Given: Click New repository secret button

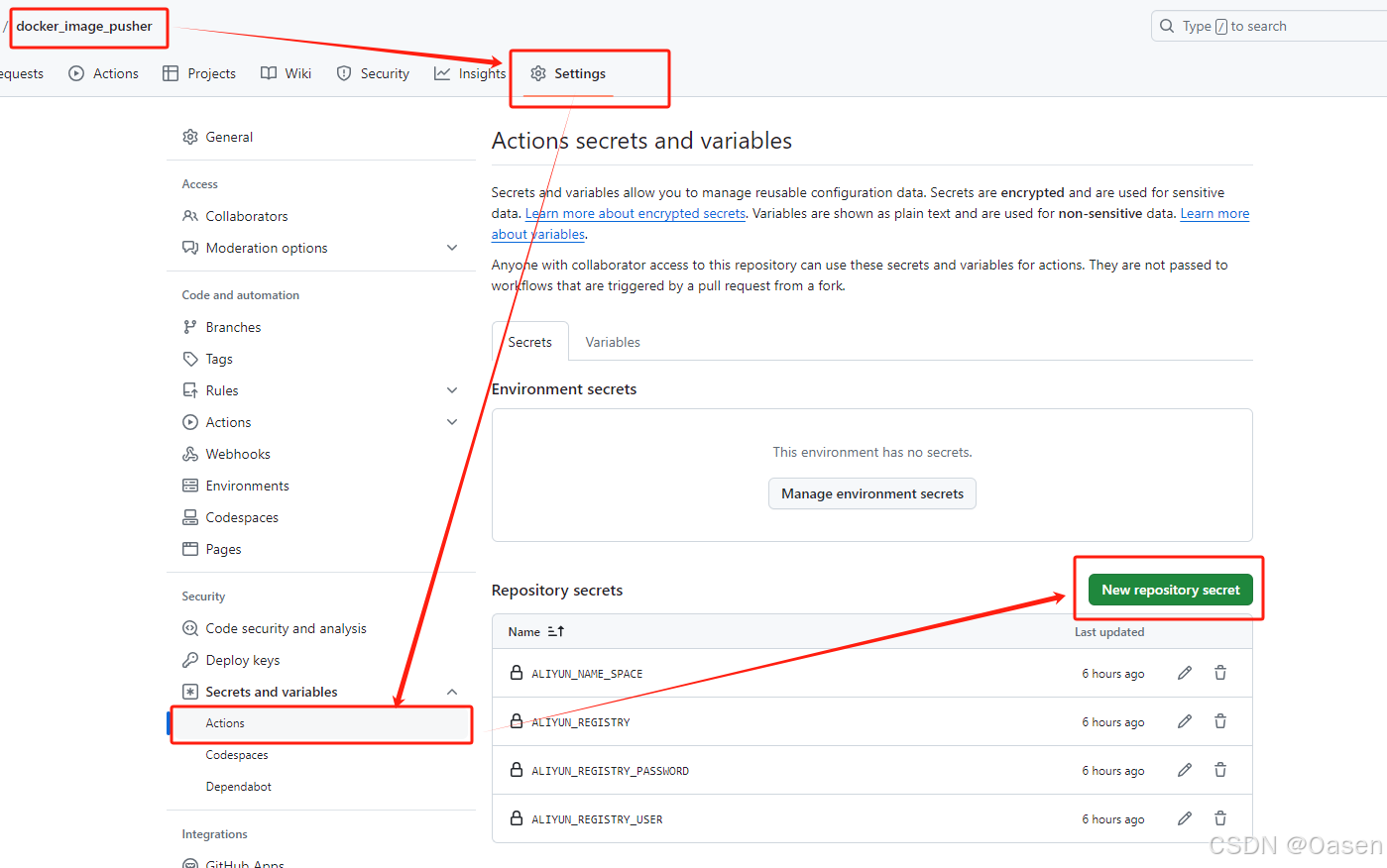Looking at the screenshot, I should point(1171,590).
